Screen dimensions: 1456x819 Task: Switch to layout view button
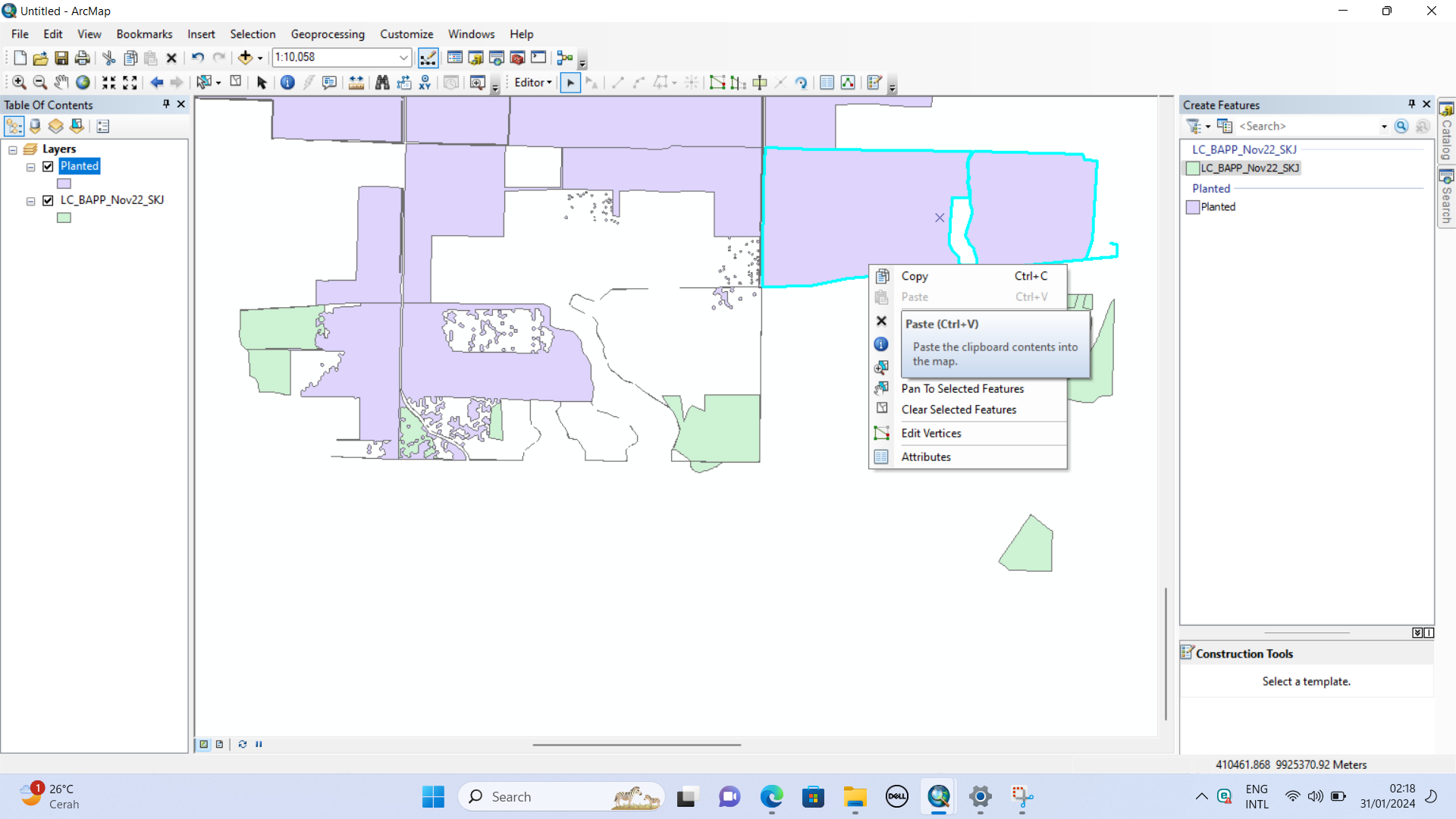(219, 745)
